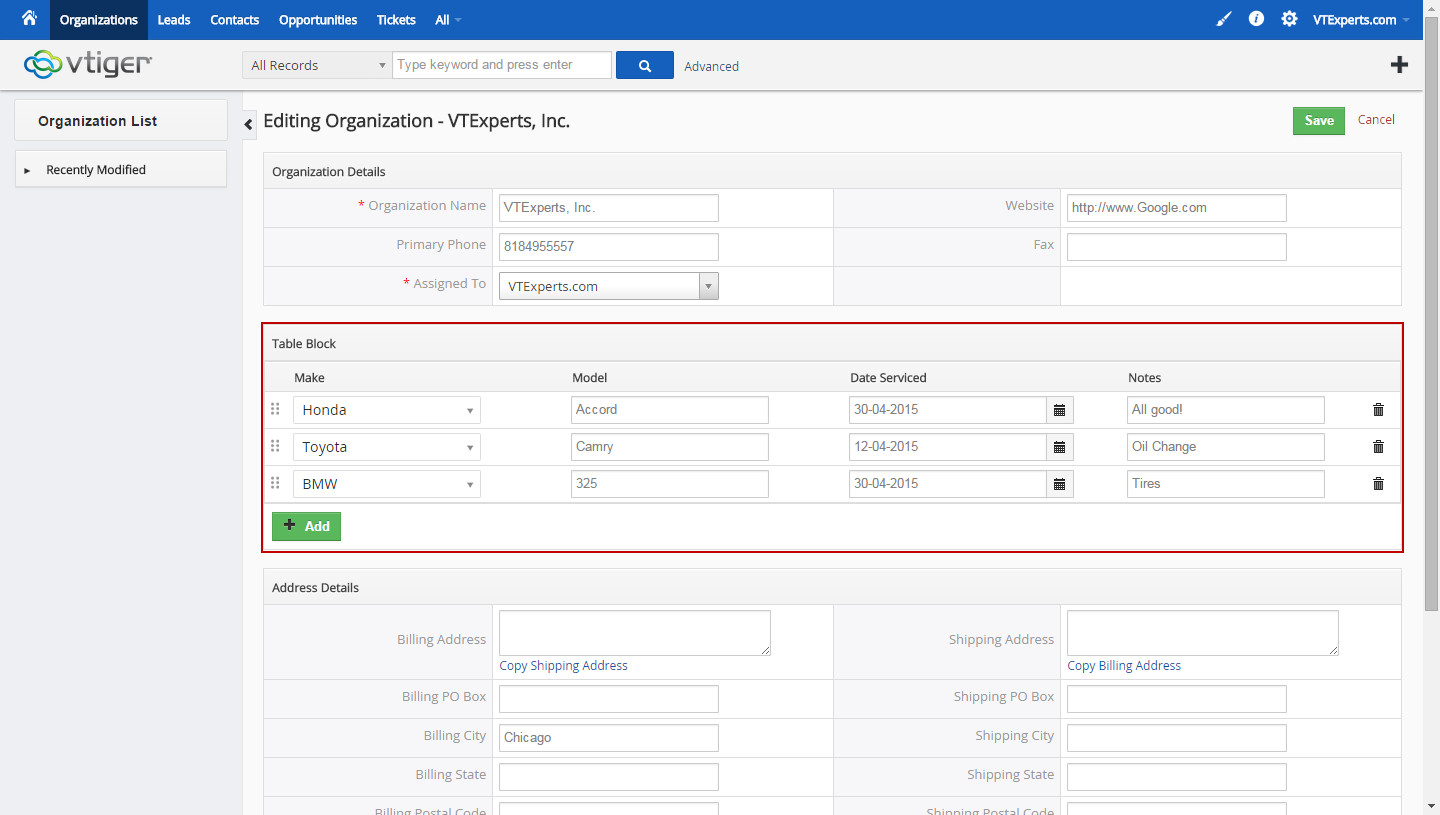The height and width of the screenshot is (815, 1440).
Task: Open the Tickets tab
Action: click(396, 20)
